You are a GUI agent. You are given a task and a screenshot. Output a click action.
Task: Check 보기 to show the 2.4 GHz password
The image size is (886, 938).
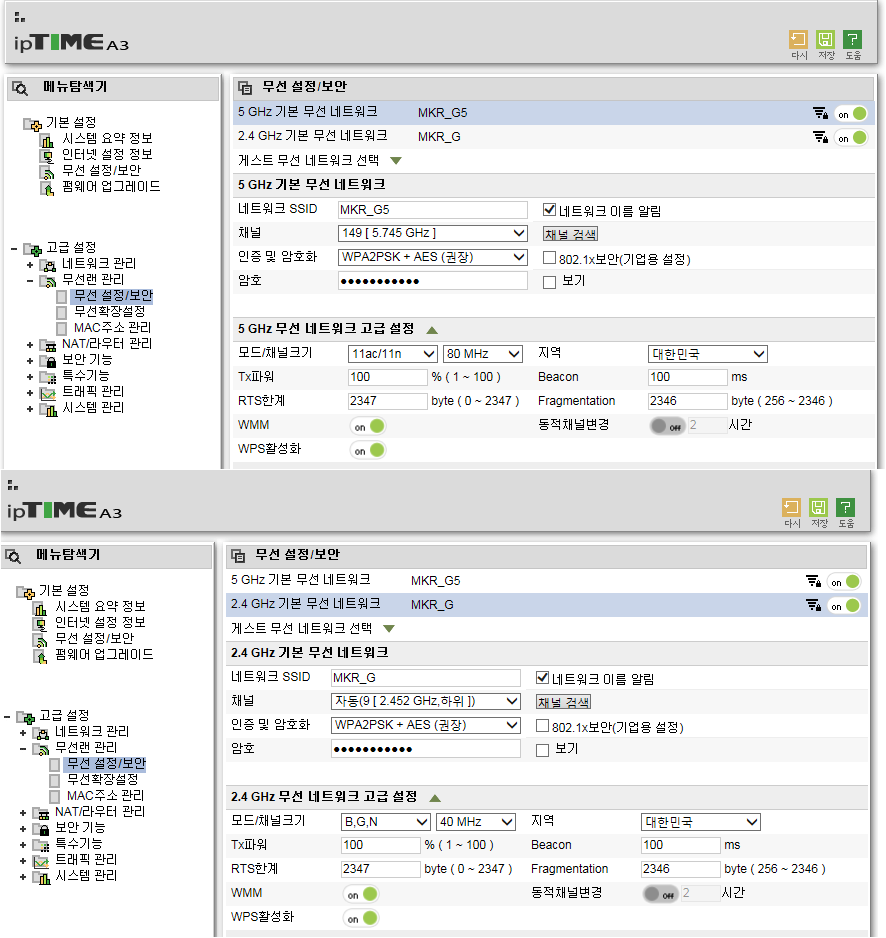pos(542,750)
